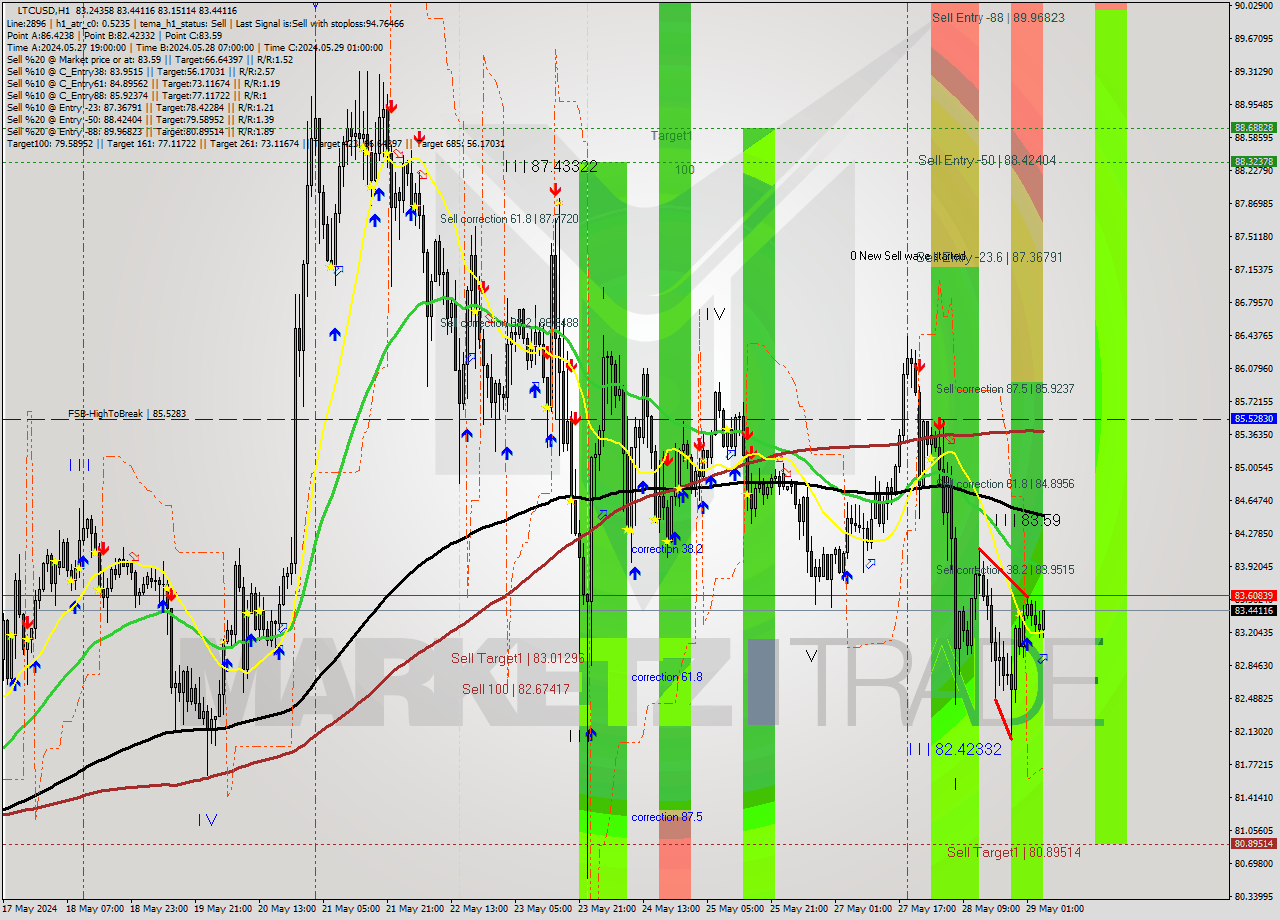Select the Sell Entry -88 | 89.96823 label

(998, 18)
